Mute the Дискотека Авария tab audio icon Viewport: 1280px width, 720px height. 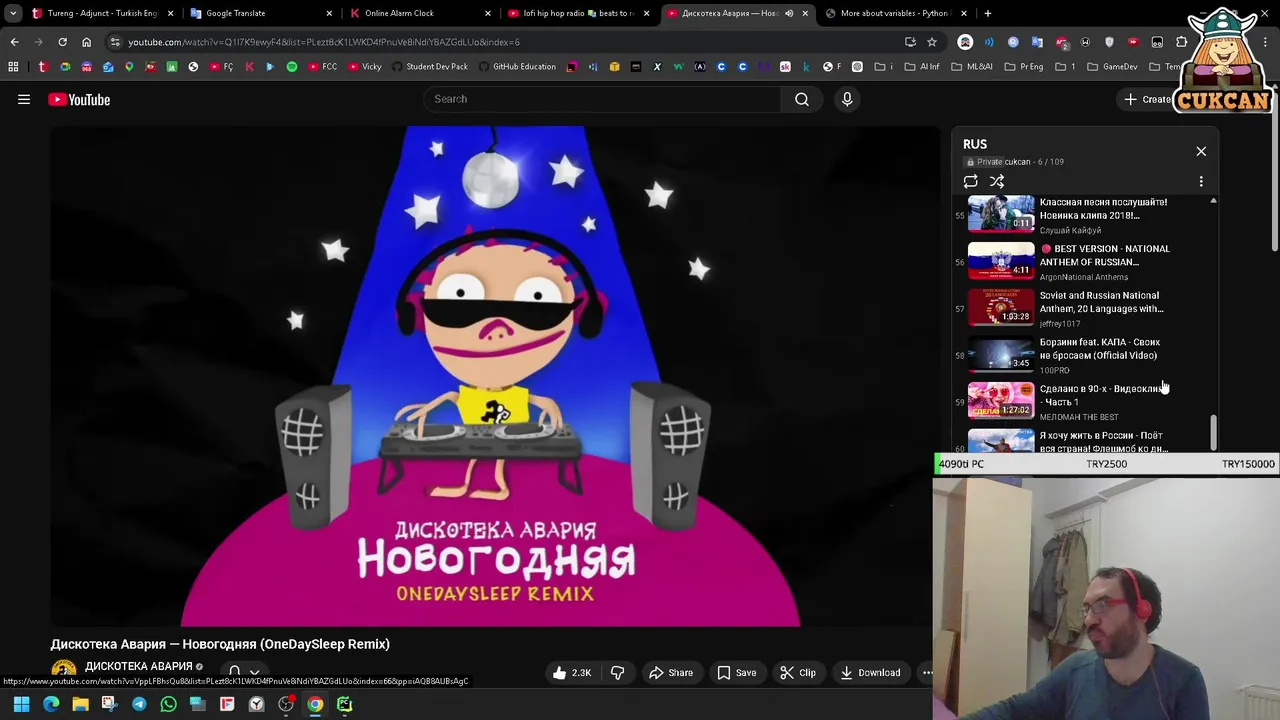[789, 13]
